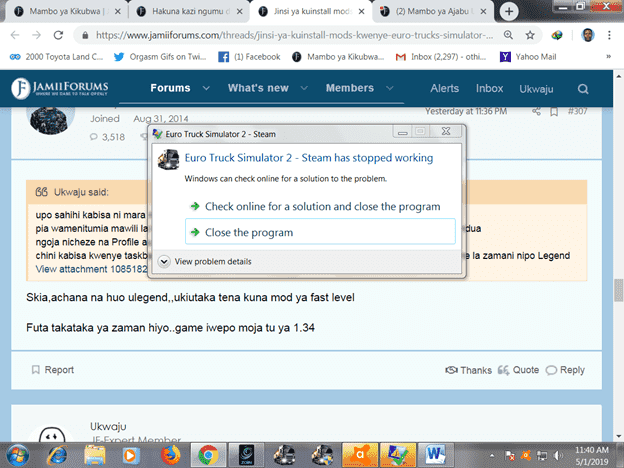The image size is (624, 468).
Task: Open Chrome three-dot menu
Action: tap(609, 35)
